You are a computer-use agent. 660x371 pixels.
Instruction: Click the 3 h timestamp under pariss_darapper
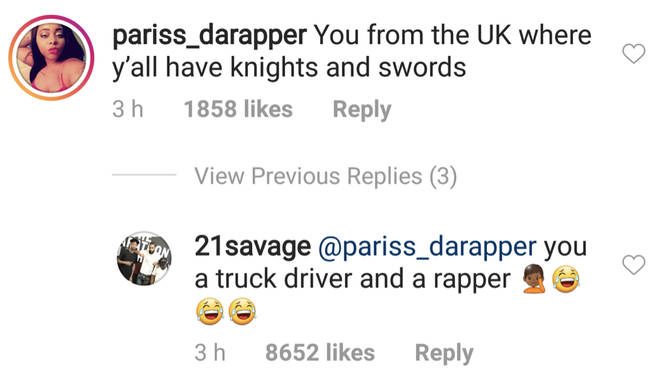(x=128, y=109)
